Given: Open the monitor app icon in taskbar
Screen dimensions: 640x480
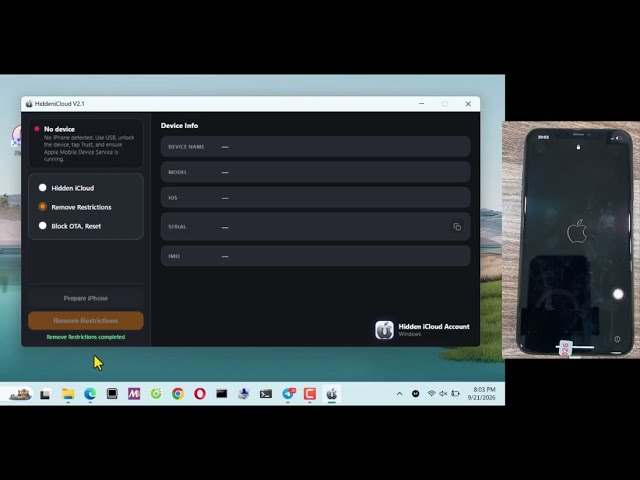Looking at the screenshot, I should tap(112, 393).
